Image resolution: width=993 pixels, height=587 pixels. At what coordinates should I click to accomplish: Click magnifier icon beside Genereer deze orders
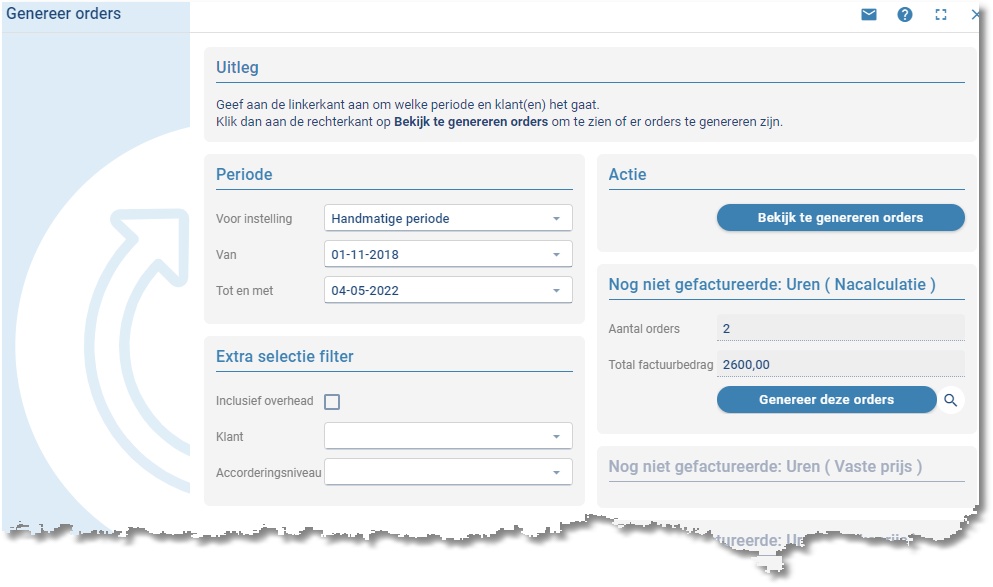[951, 400]
